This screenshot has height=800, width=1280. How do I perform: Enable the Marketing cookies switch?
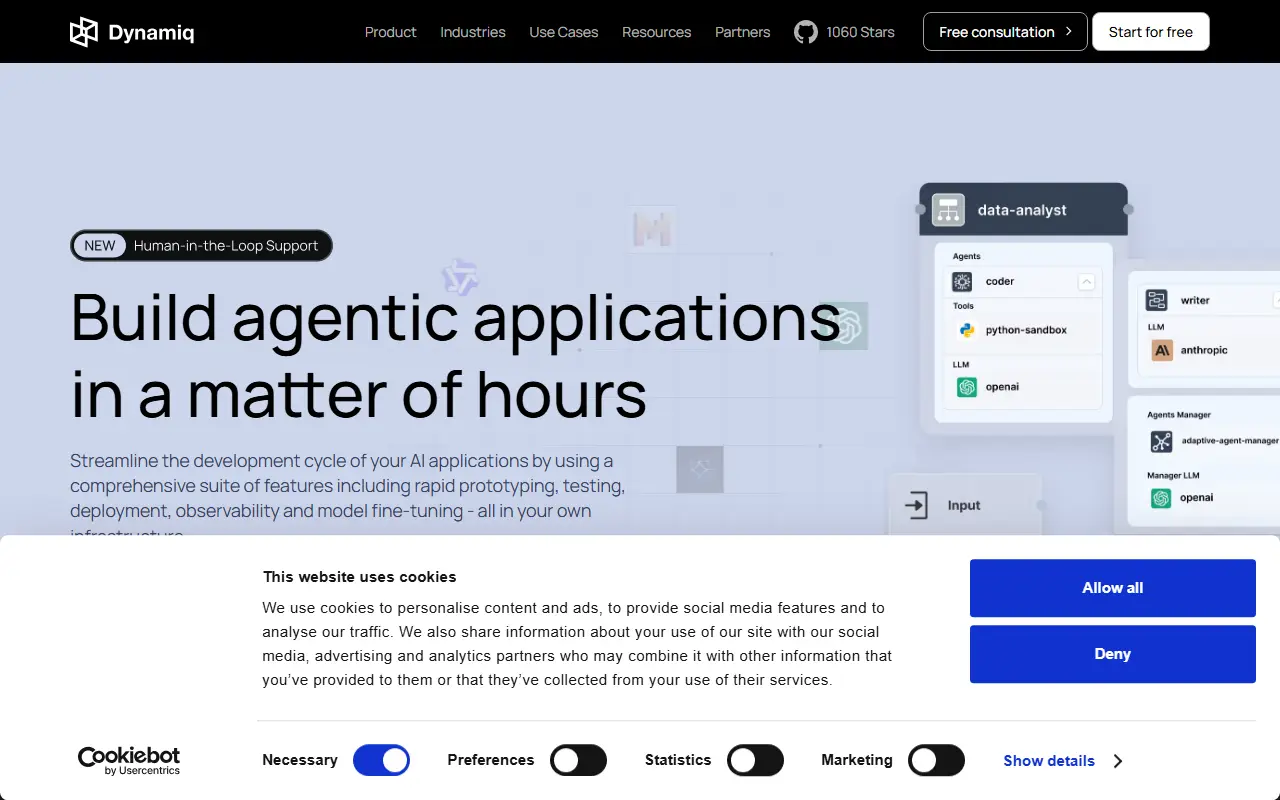pos(936,761)
